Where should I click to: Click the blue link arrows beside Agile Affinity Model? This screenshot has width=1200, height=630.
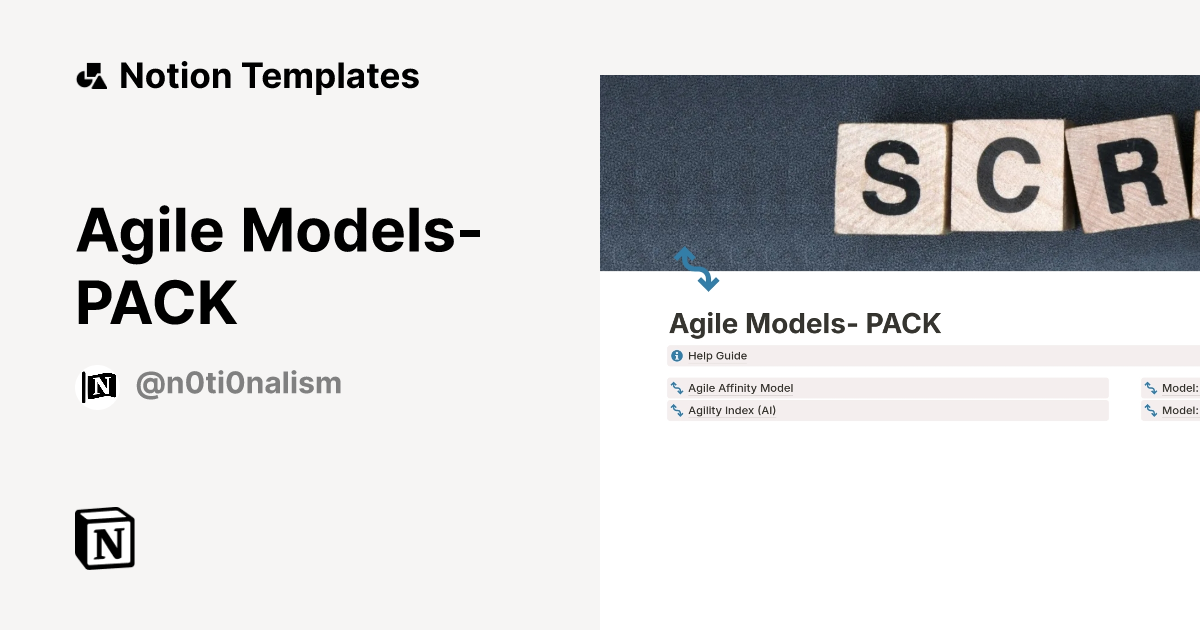click(677, 388)
